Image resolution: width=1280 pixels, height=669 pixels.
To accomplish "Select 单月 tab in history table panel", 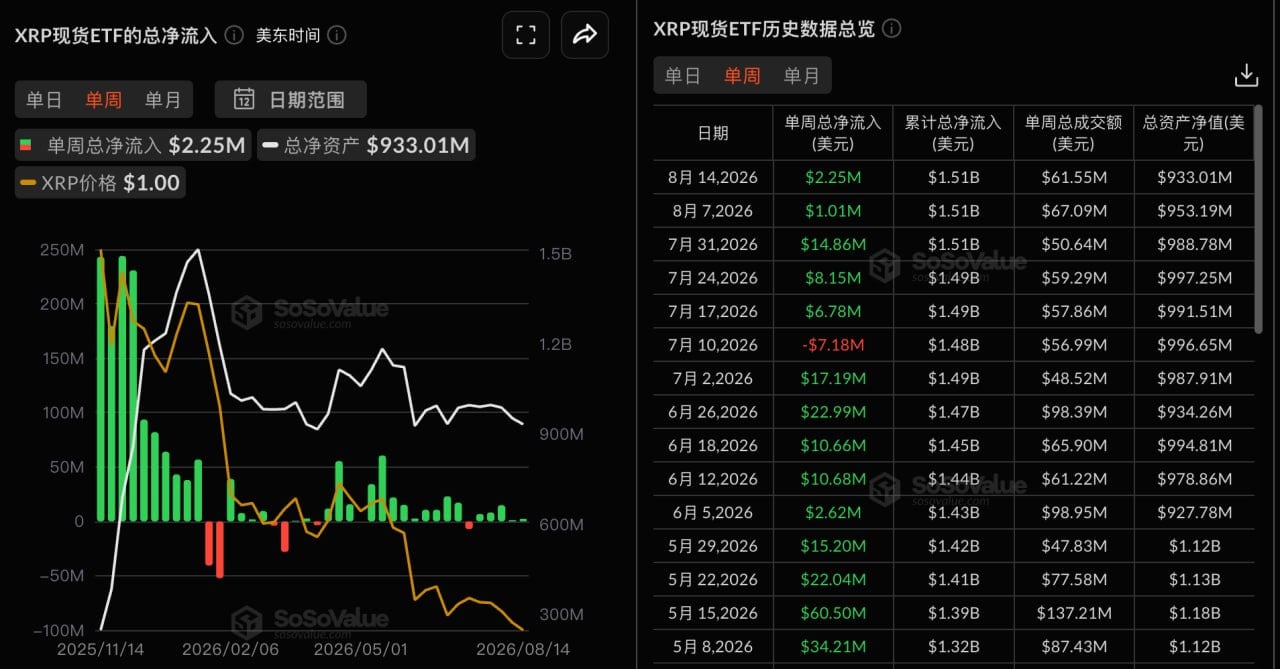I will pos(801,76).
